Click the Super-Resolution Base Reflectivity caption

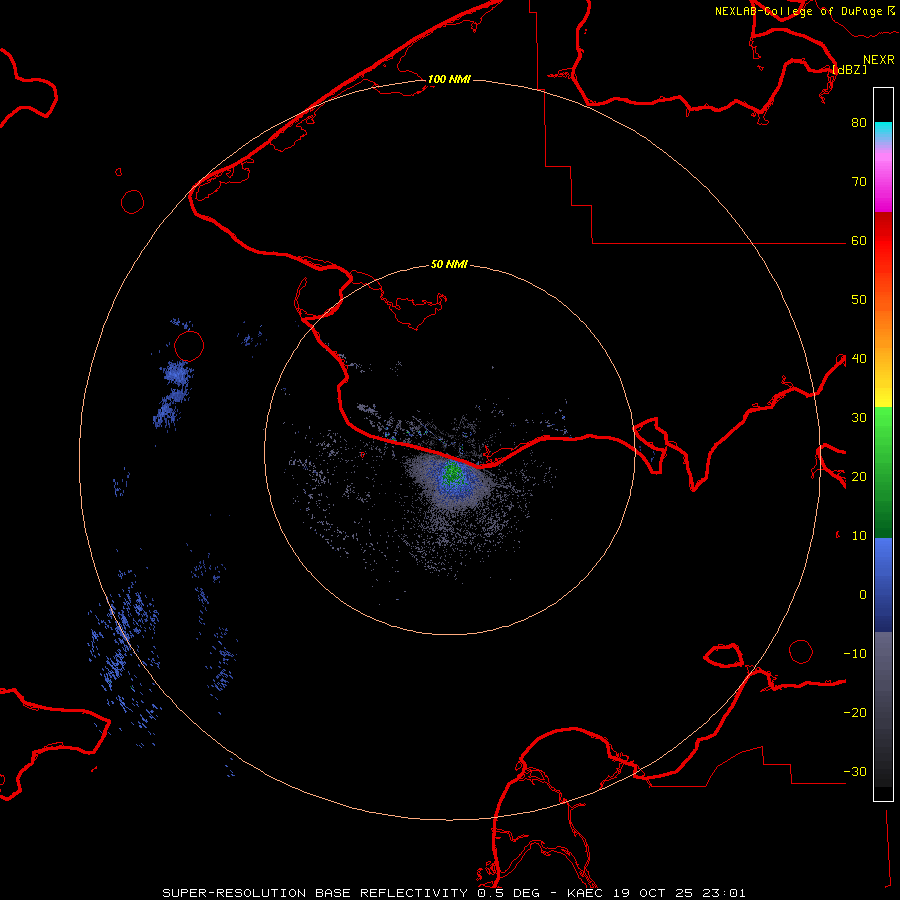tap(454, 893)
